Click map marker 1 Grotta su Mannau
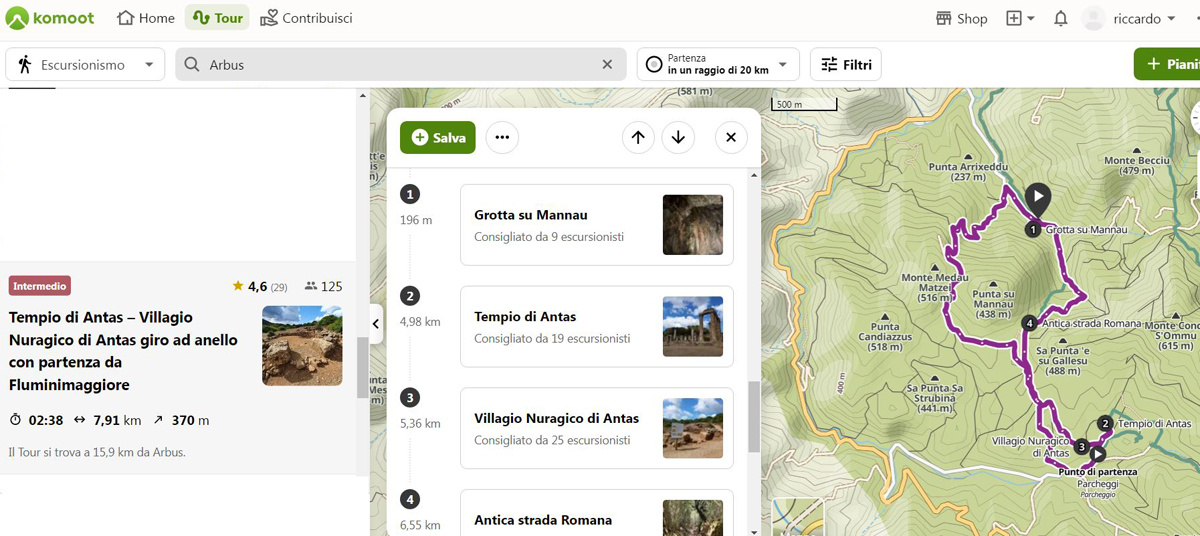Screen dimensions: 1200x536 1033,230
